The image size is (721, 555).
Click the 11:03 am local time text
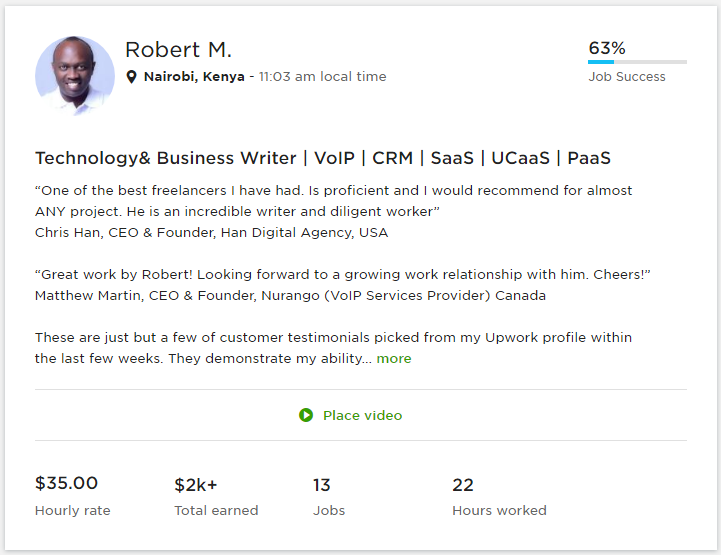[x=322, y=77]
